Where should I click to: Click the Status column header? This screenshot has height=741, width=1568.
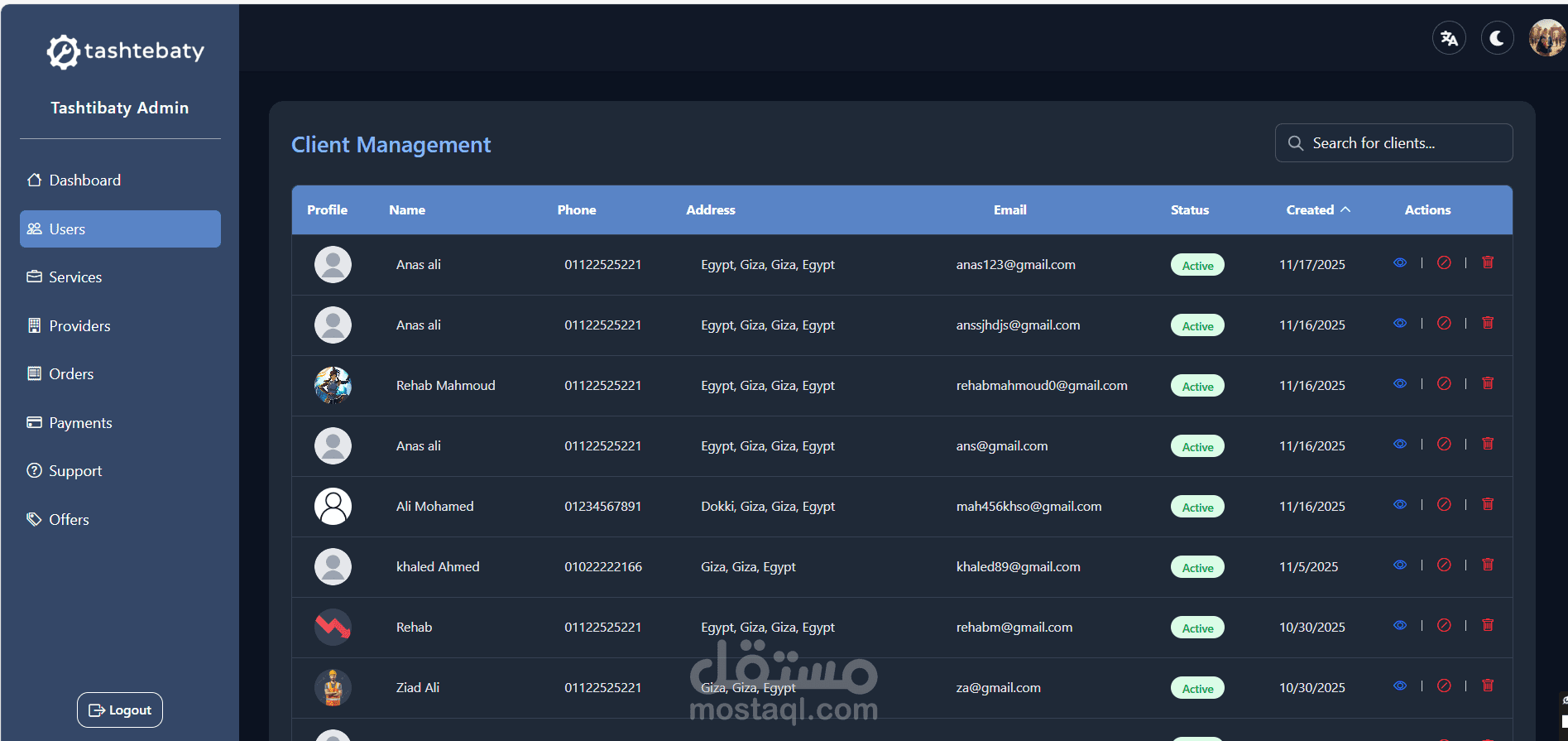(1190, 210)
